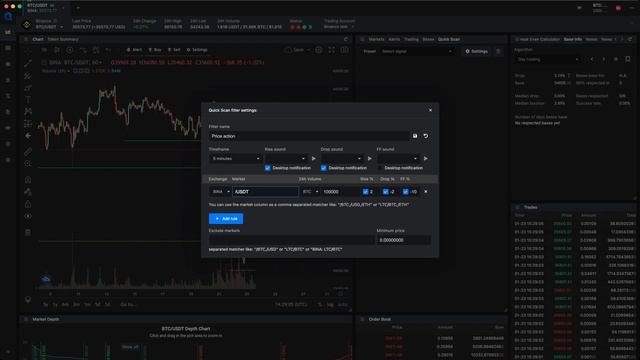Screen dimensions: 640x360
Task: Open the Algorithm dropdown in Base Info
Action: 547,59
